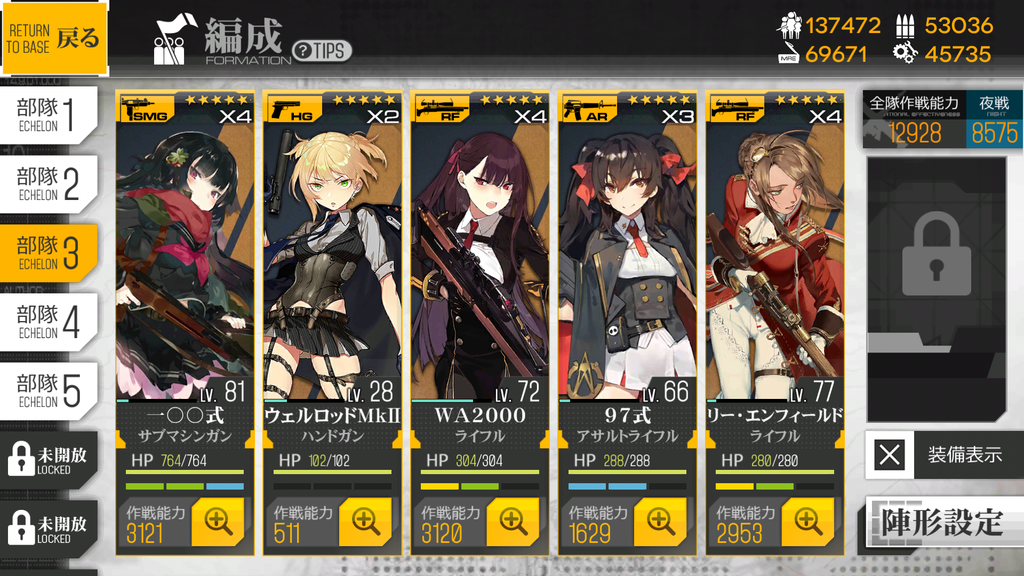Click the locked sixth echelon padlock
Image resolution: width=1024 pixels, height=576 pixels.
21,458
